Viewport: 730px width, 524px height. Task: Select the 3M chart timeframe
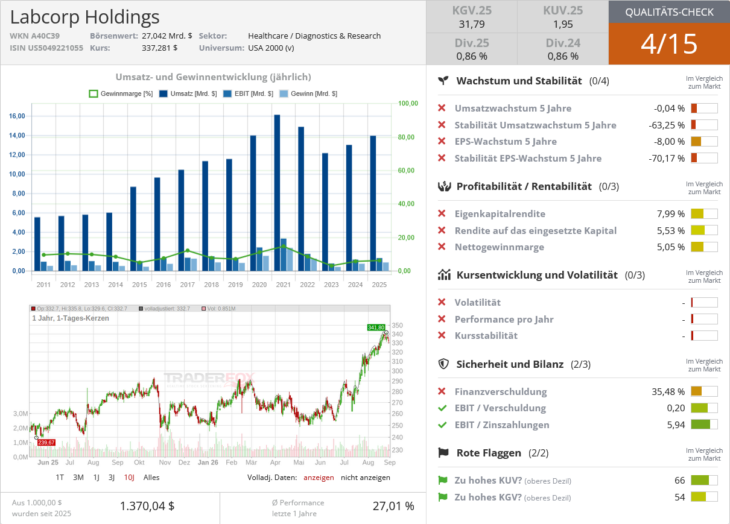[78, 477]
